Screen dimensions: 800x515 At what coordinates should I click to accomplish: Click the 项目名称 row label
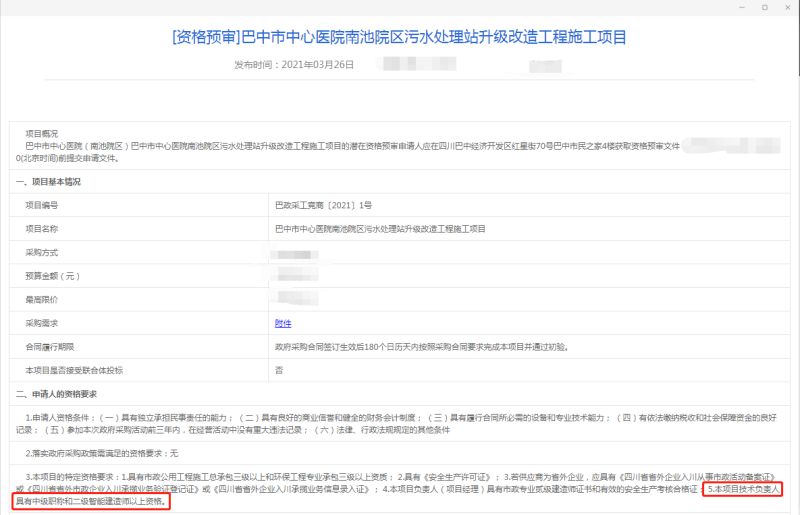[41, 229]
